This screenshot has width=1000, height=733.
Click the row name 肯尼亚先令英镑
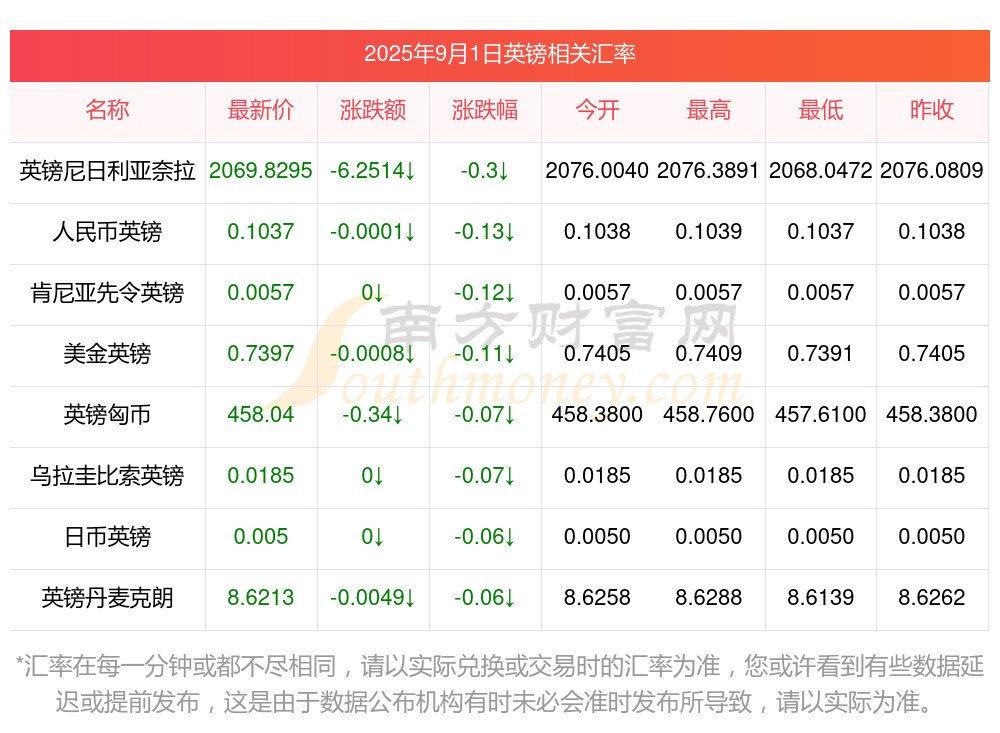[x=107, y=292]
